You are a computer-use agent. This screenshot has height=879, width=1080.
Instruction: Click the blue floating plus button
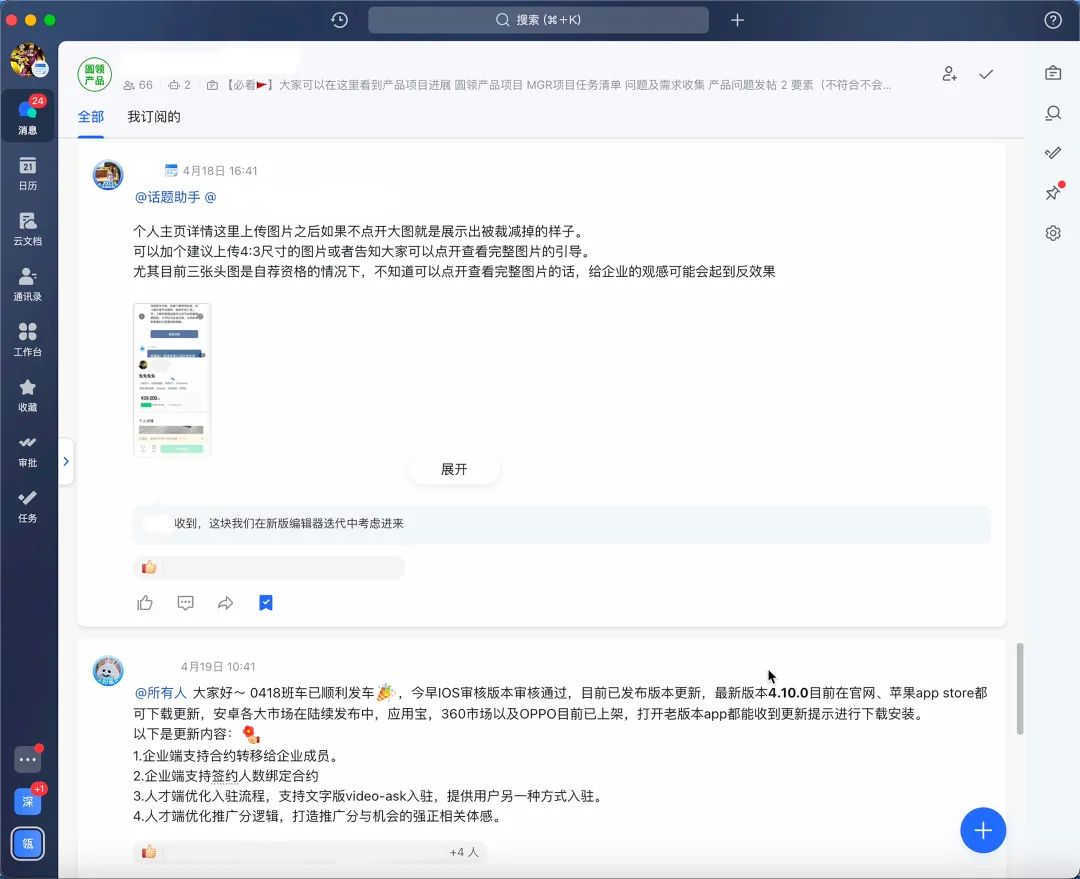[x=982, y=830]
